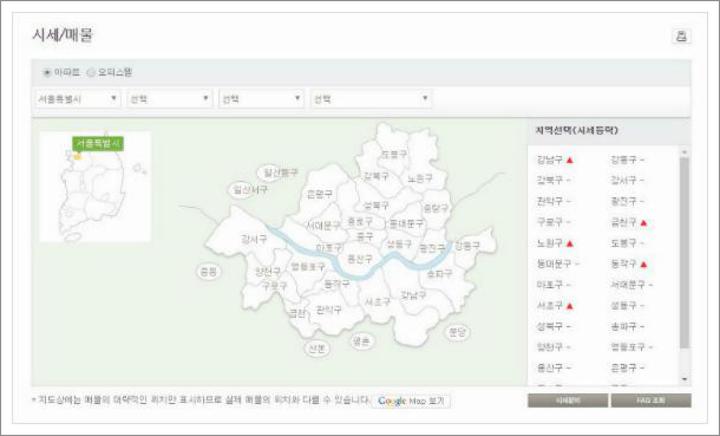The image size is (720, 436).
Task: Select 마포구 in the region list
Action: [x=550, y=285]
